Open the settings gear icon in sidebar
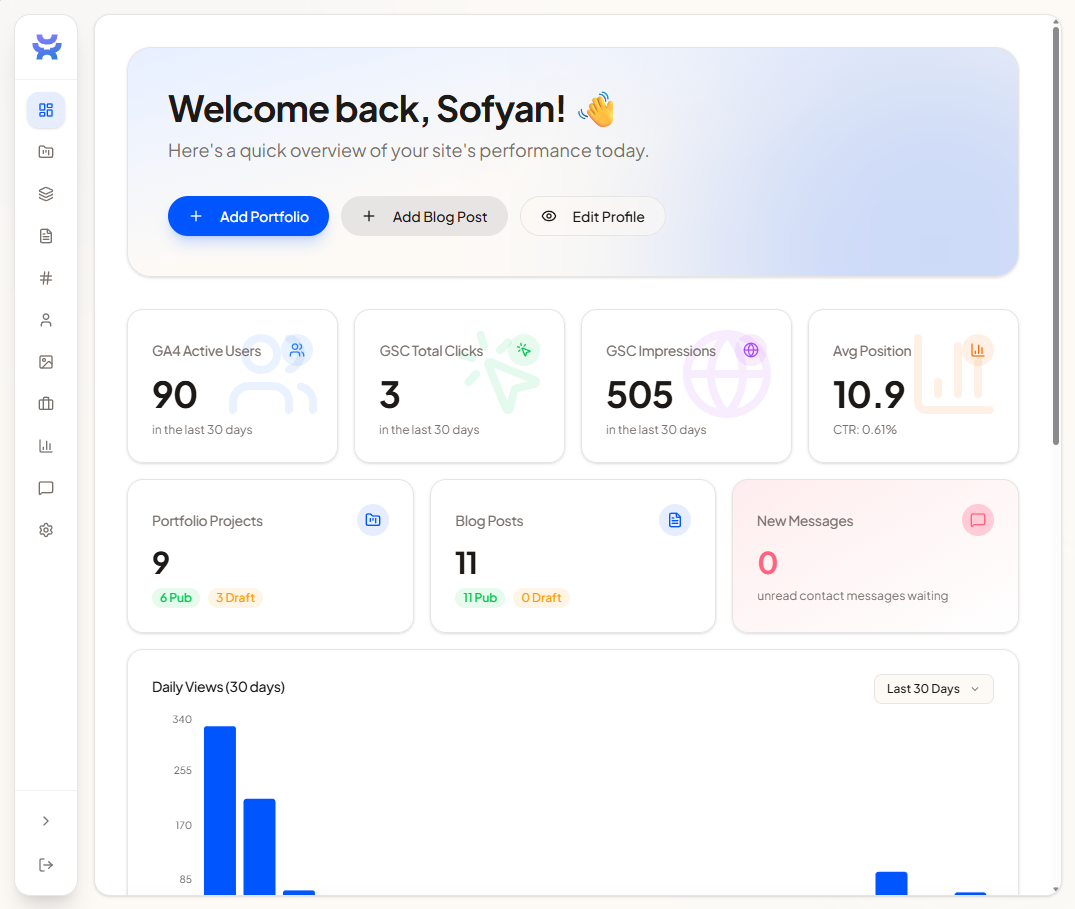 click(x=46, y=530)
